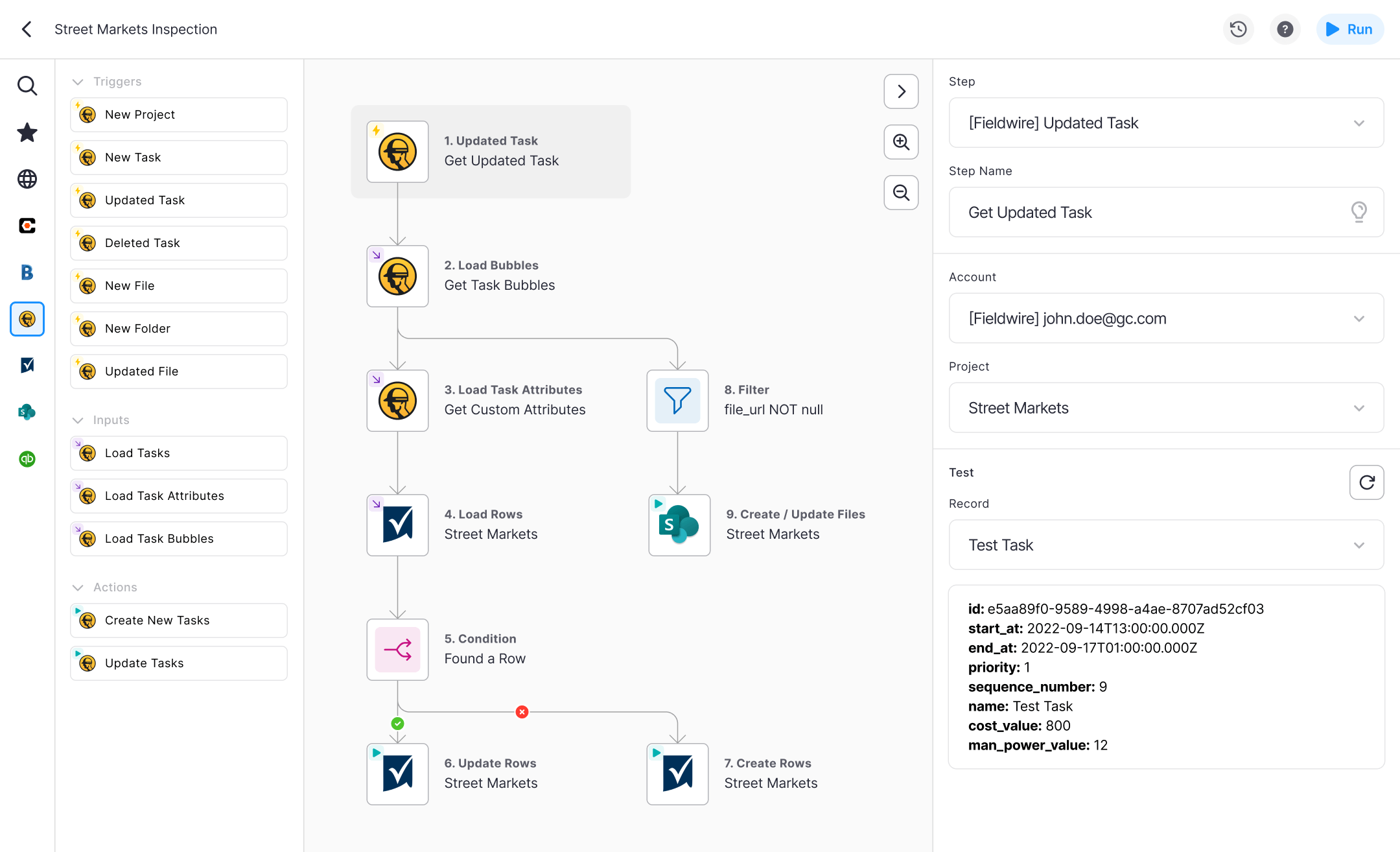
Task: Click the history/version icon in toolbar
Action: point(1238,29)
